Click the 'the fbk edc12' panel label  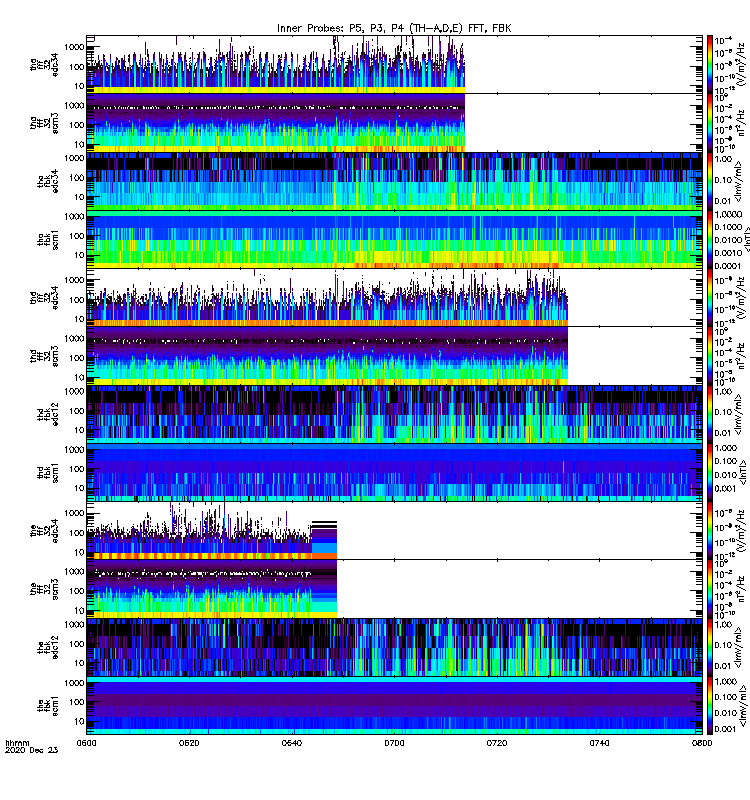(x=48, y=647)
